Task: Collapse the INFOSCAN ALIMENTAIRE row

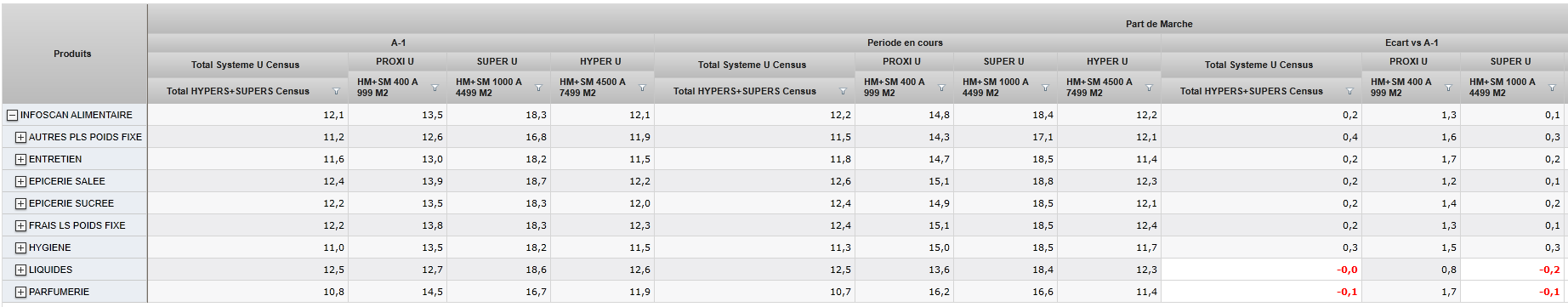Action: tap(12, 115)
